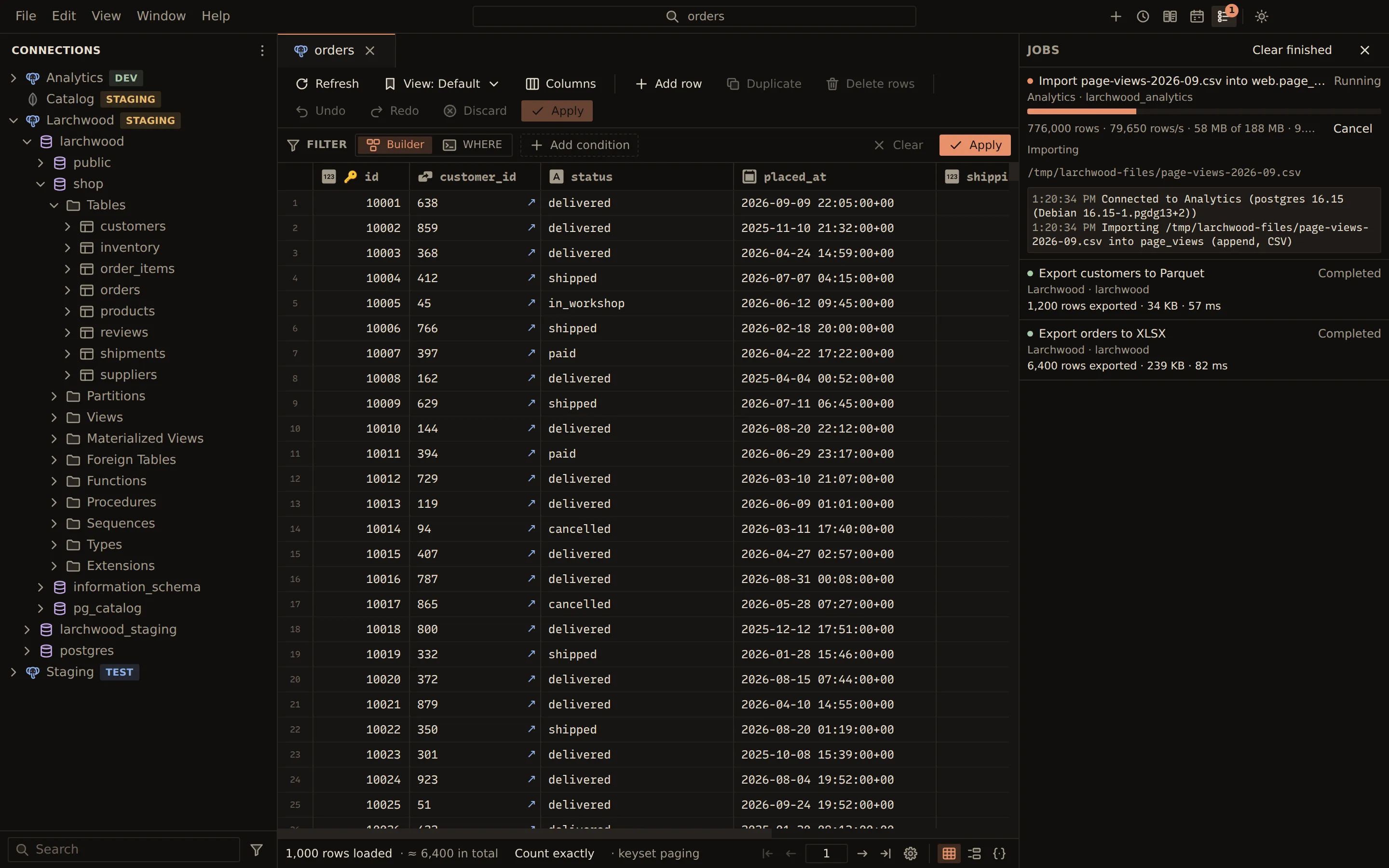Click the top search bar showing orders

pyautogui.click(x=694, y=16)
